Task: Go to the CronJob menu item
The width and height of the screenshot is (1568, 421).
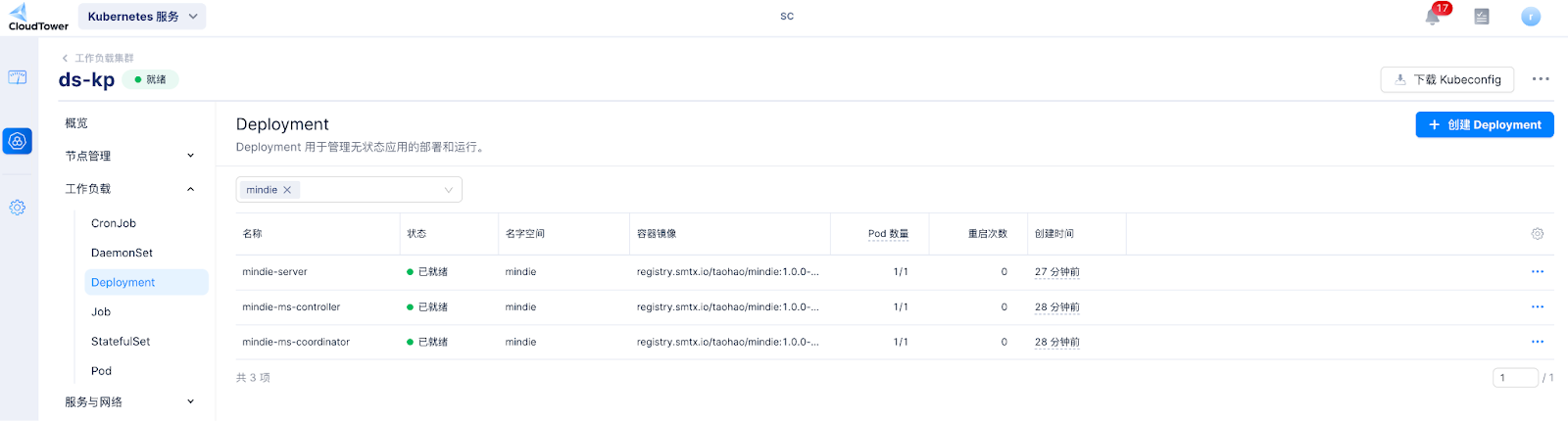Action: [114, 223]
